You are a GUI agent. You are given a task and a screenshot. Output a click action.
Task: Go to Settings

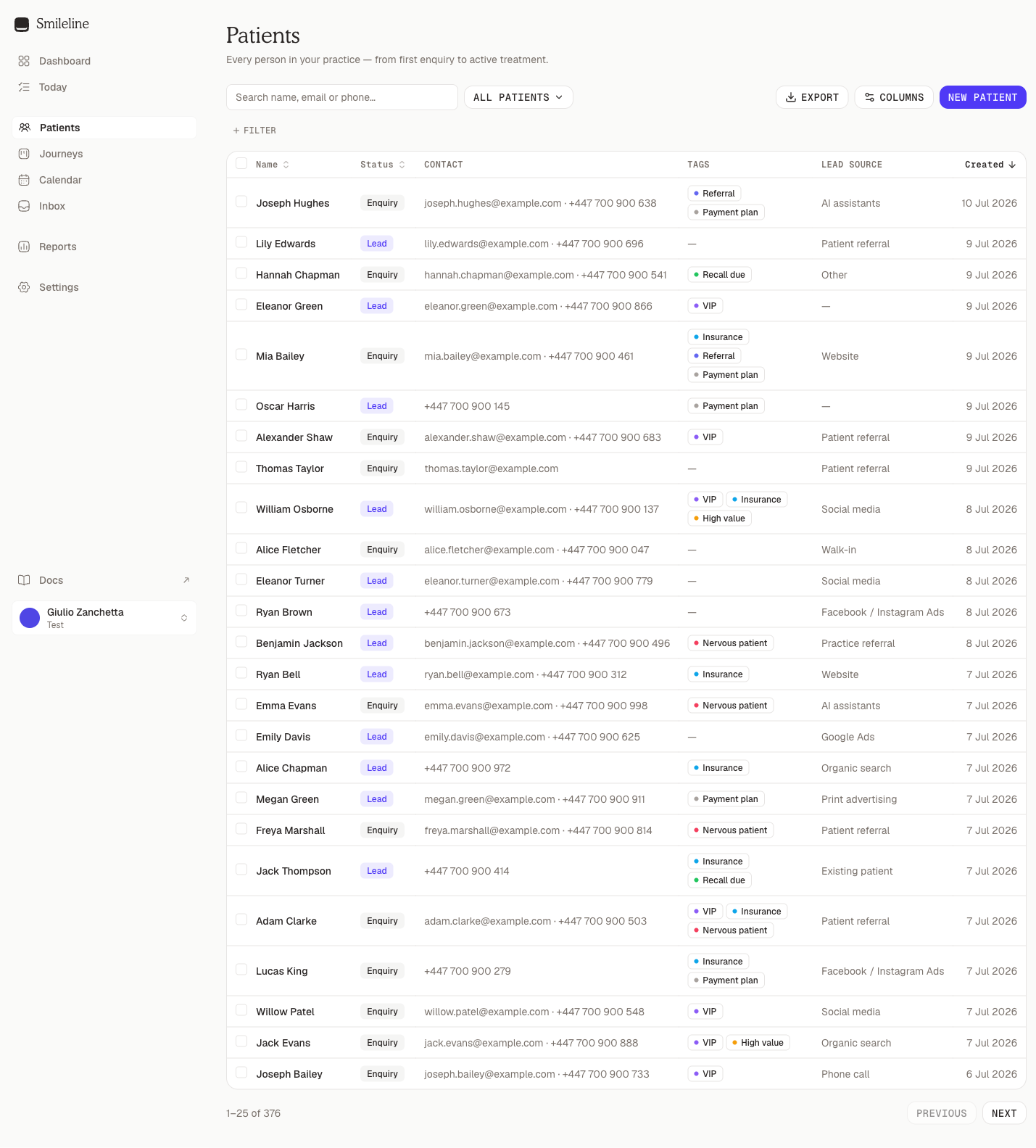104,287
